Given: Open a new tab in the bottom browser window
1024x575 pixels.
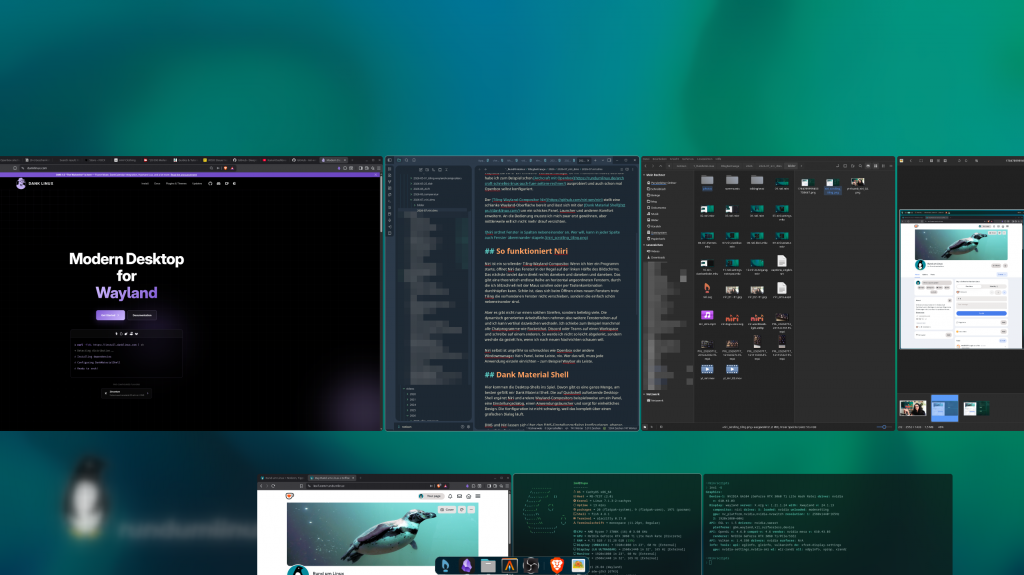Looking at the screenshot, I should point(360,478).
